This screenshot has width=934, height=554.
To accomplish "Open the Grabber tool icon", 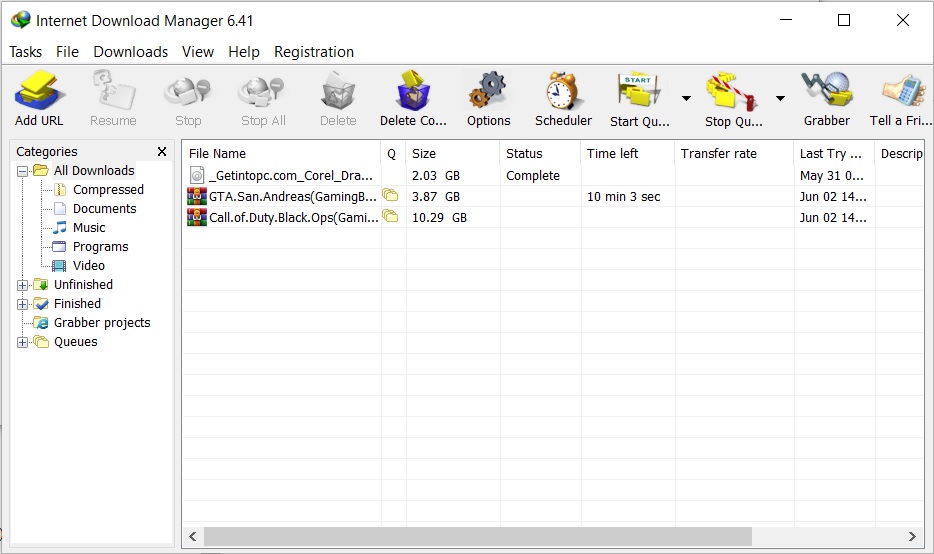I will pos(827,91).
